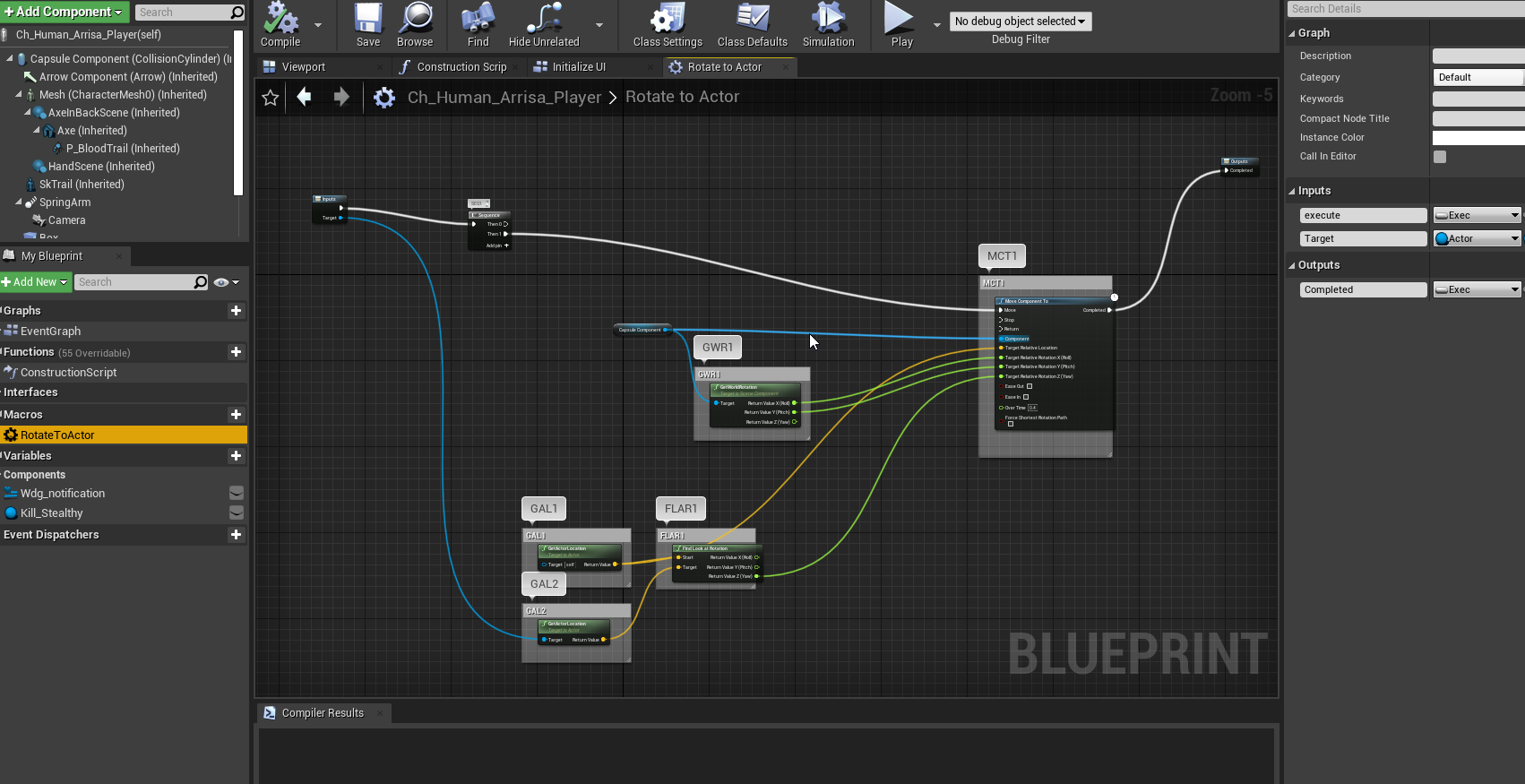Open the Add Component dropdown
Image resolution: width=1525 pixels, height=784 pixels.
(x=64, y=12)
